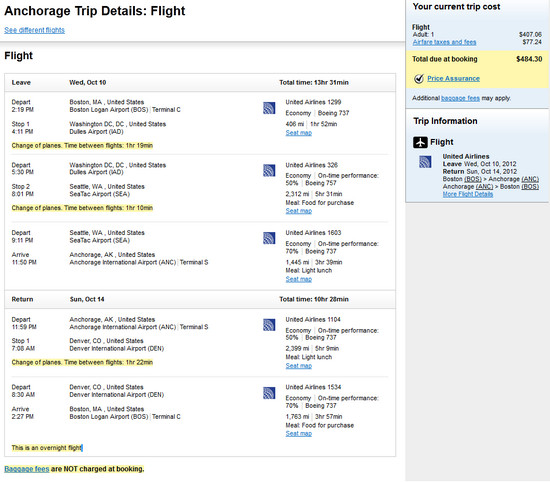Click the Trip Information heading
550x482 pixels.
[x=445, y=121]
